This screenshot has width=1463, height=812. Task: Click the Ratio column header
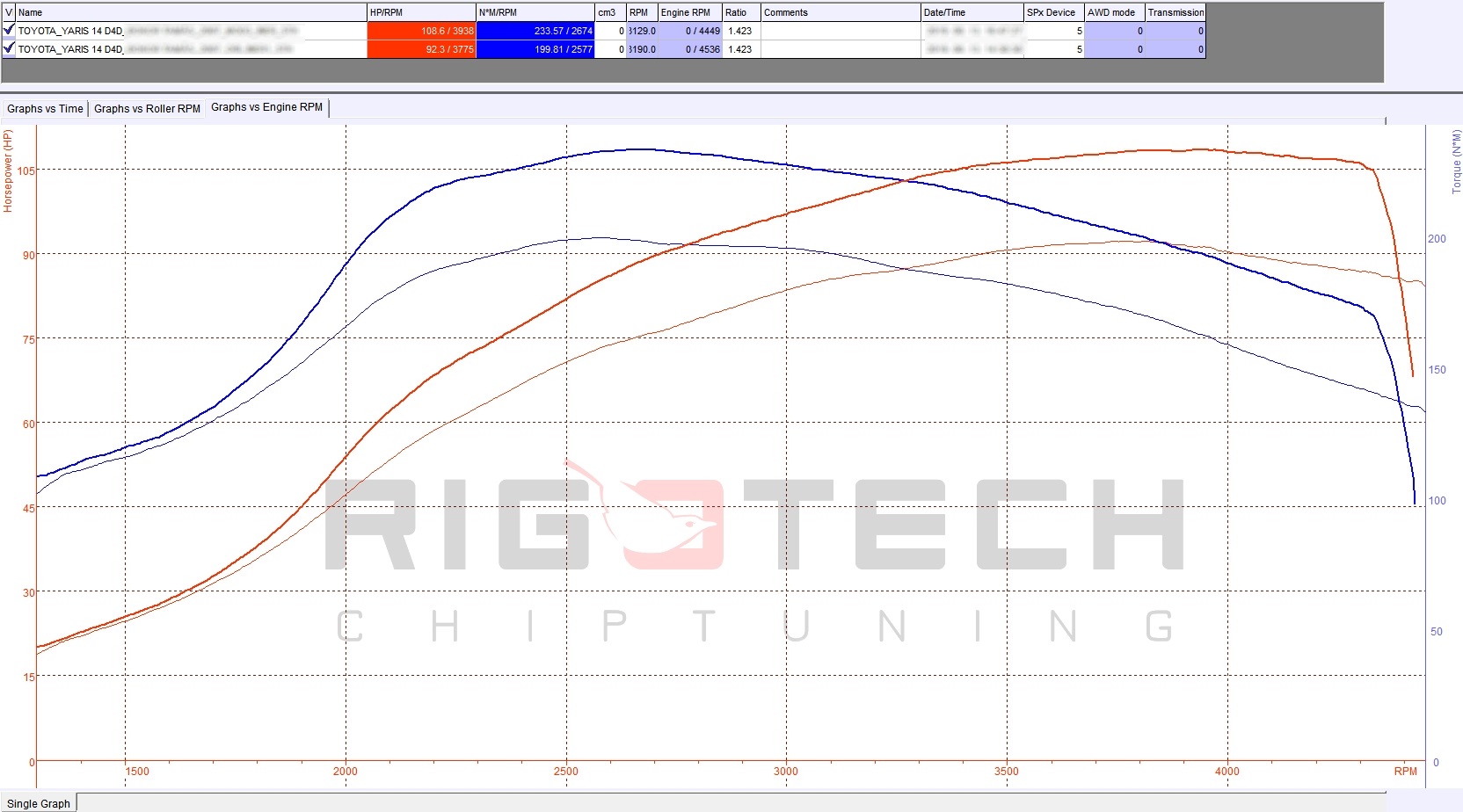tap(741, 12)
